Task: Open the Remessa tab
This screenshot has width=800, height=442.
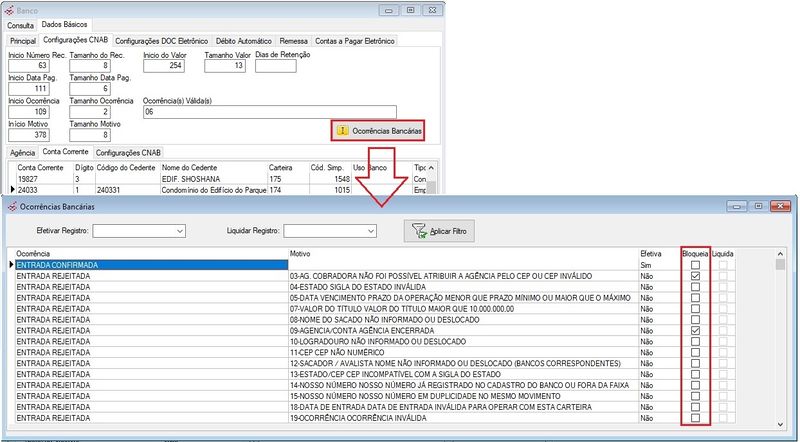Action: 293,41
